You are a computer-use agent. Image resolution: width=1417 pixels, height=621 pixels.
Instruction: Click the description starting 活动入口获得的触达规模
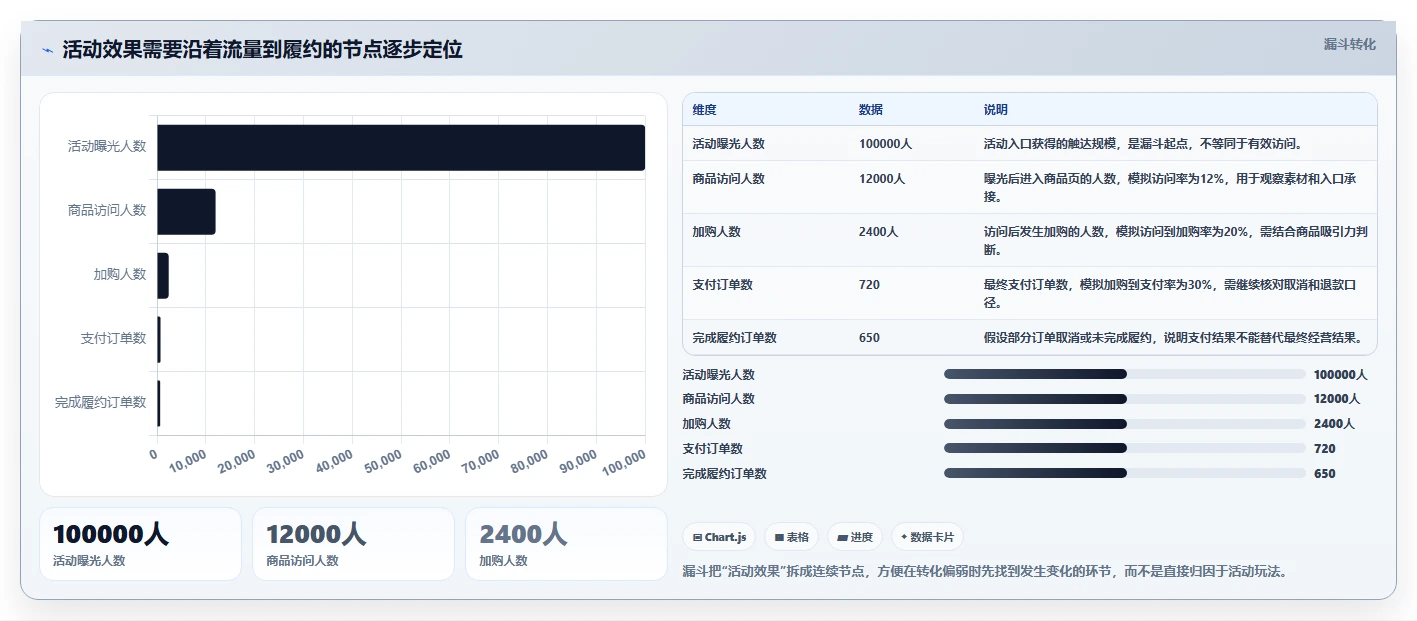[1142, 144]
